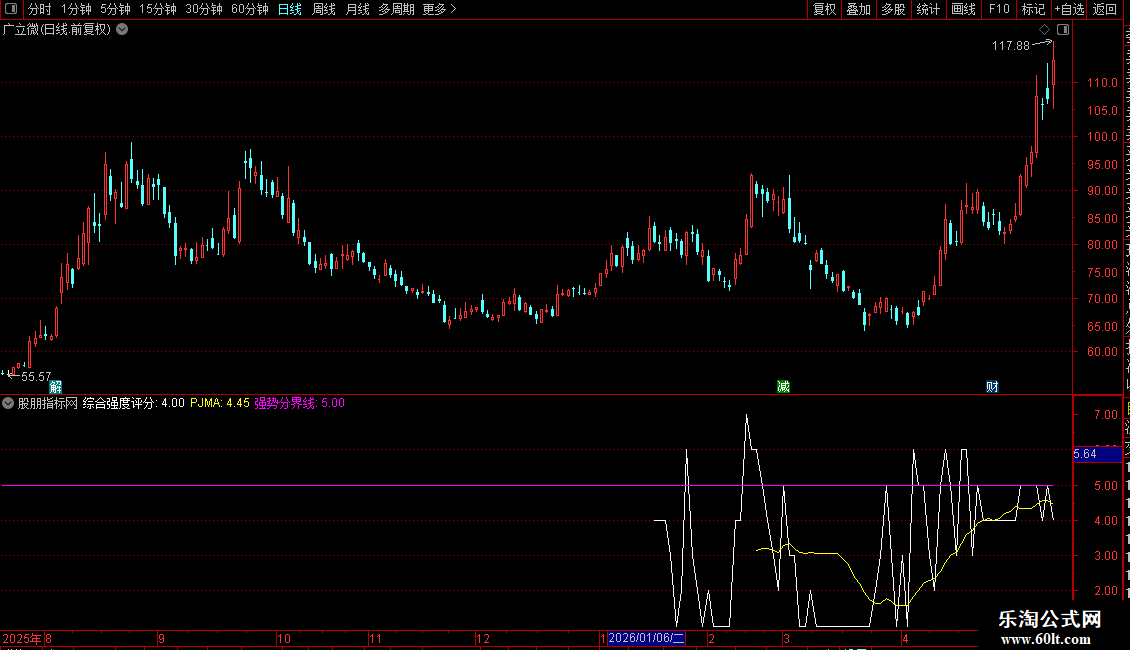Open the 画线 drawing tools
The height and width of the screenshot is (650, 1130).
click(964, 9)
